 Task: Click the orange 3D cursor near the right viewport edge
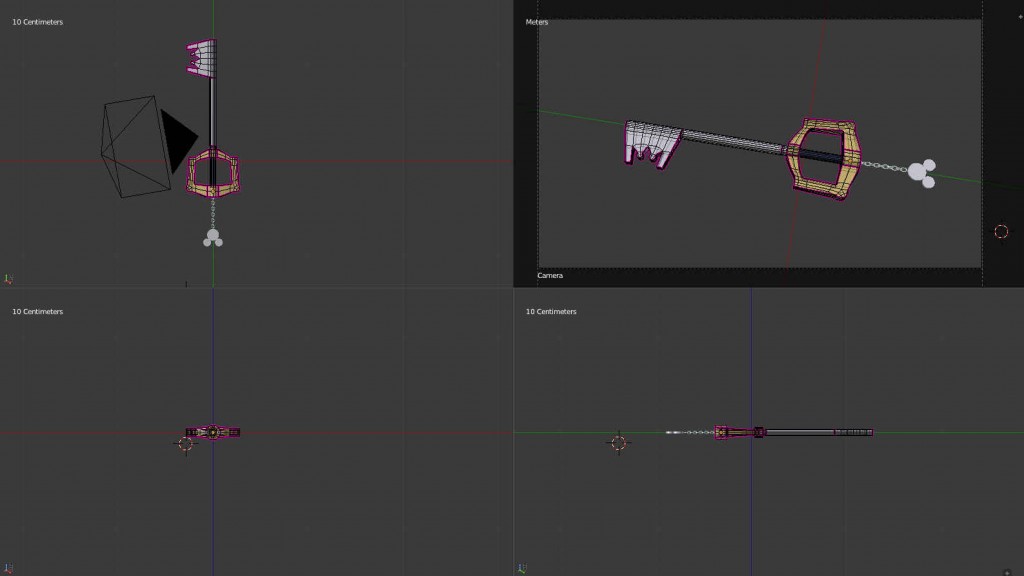coord(1001,231)
